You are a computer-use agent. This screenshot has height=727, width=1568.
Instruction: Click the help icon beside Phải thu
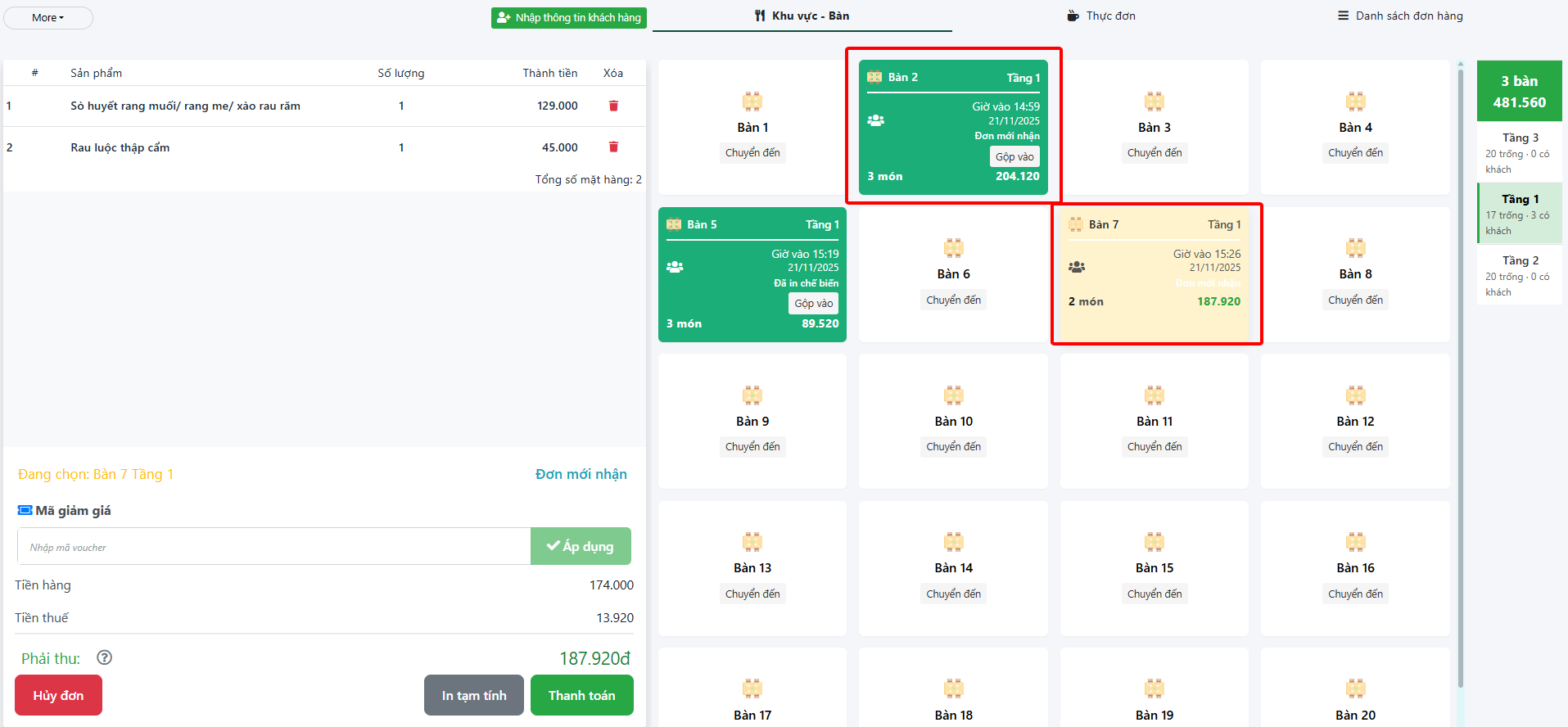(104, 657)
